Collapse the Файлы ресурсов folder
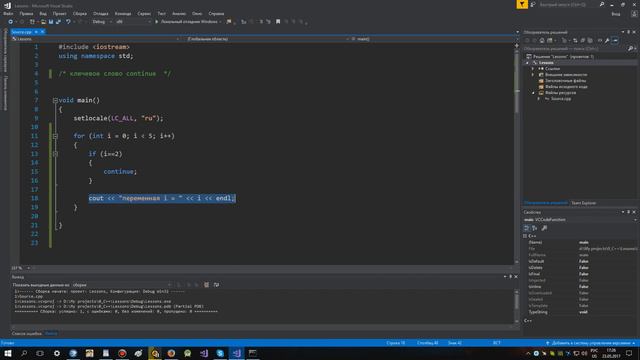The image size is (640, 360). [533, 93]
